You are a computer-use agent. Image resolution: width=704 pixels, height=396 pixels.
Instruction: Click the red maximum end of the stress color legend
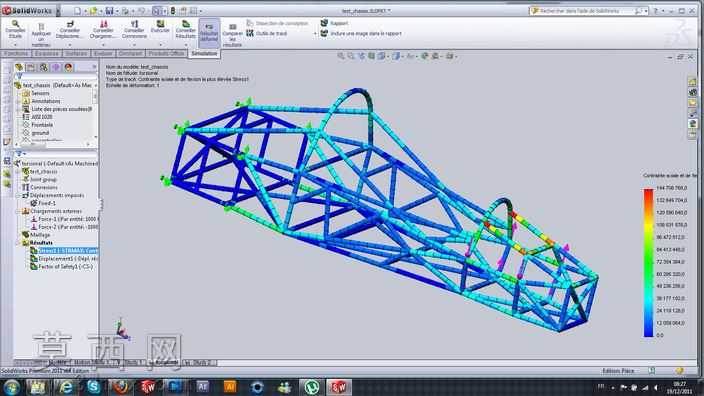[x=648, y=192]
